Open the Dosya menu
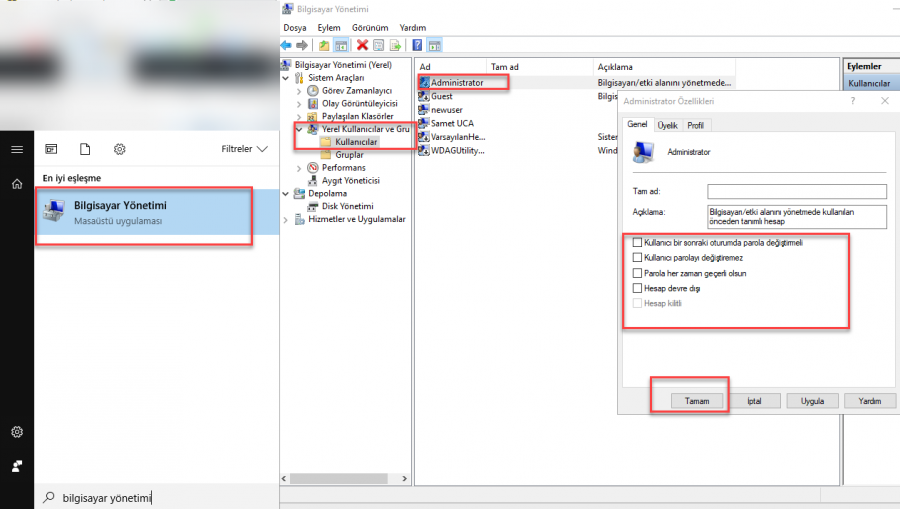Viewport: 900px width, 509px height. click(x=294, y=28)
